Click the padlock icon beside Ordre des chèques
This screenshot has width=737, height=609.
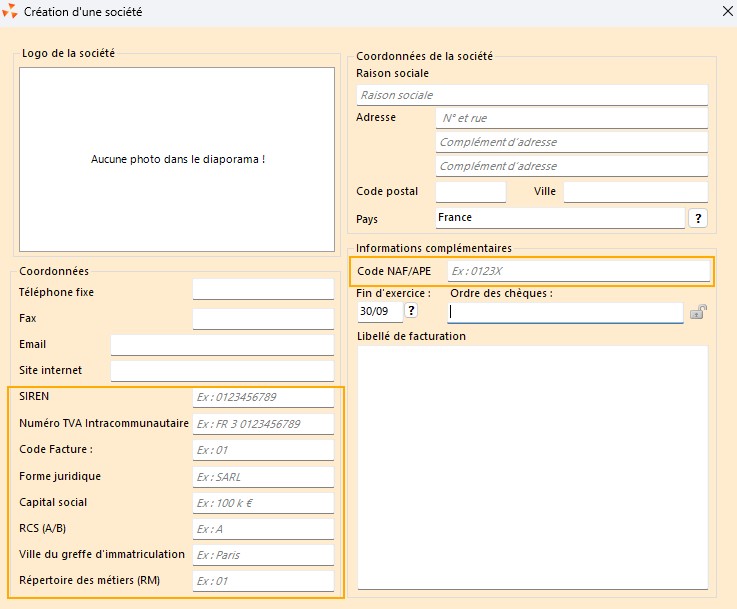click(x=697, y=312)
